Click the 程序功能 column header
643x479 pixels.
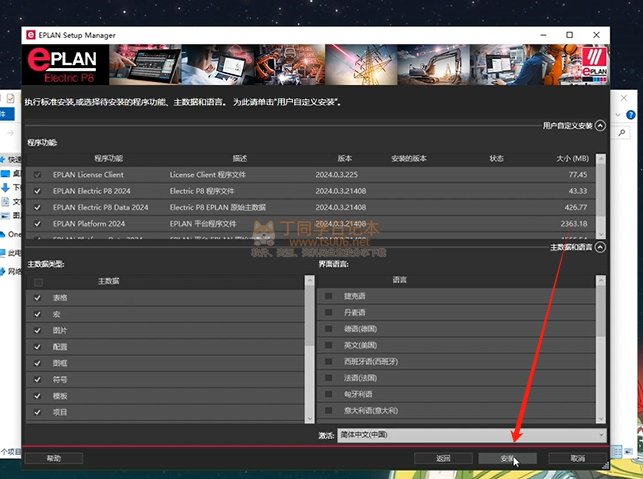108,158
